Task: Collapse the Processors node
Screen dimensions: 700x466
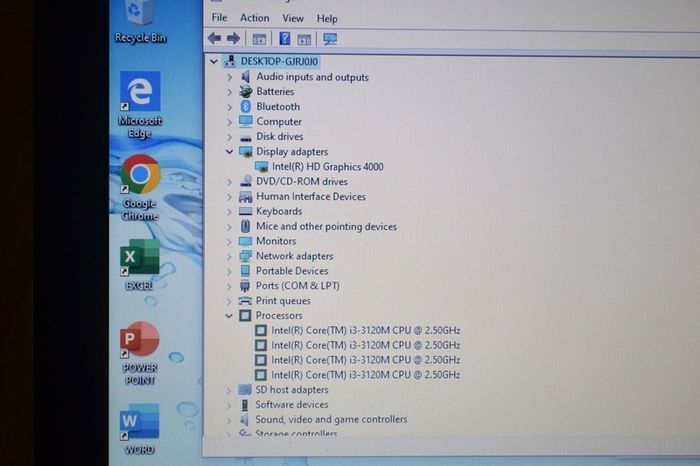Action: click(229, 316)
